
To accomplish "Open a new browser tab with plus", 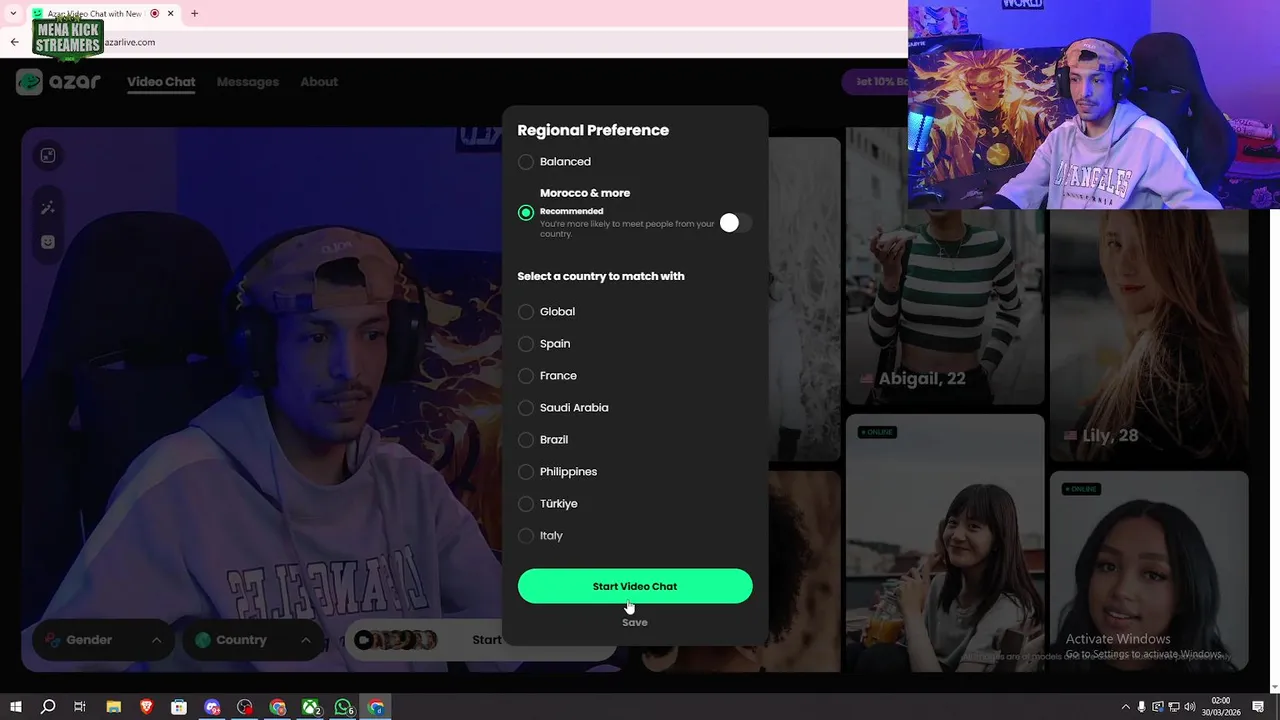I will coord(194,14).
